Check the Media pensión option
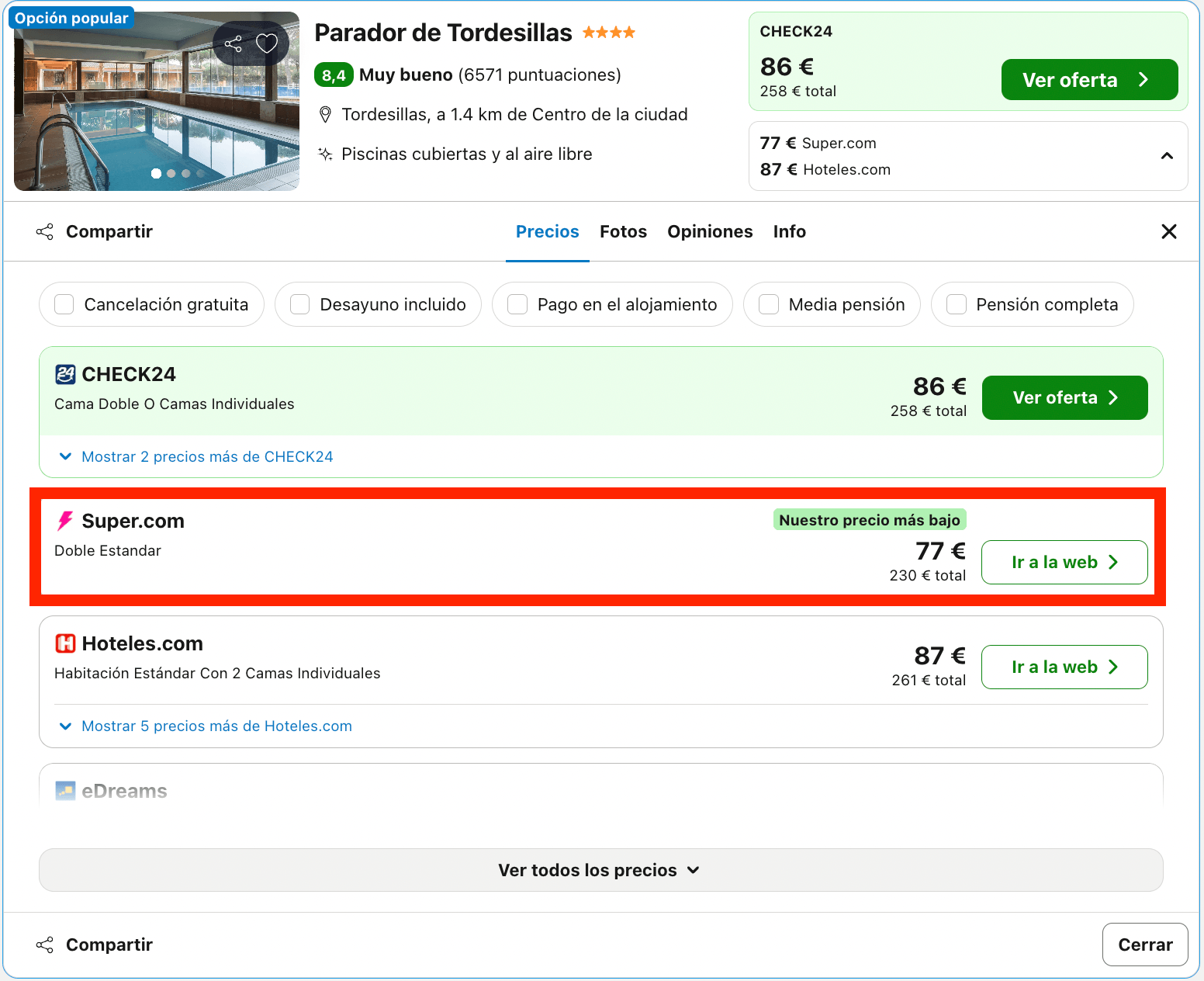Screen dimensions: 1204x981 tap(769, 304)
